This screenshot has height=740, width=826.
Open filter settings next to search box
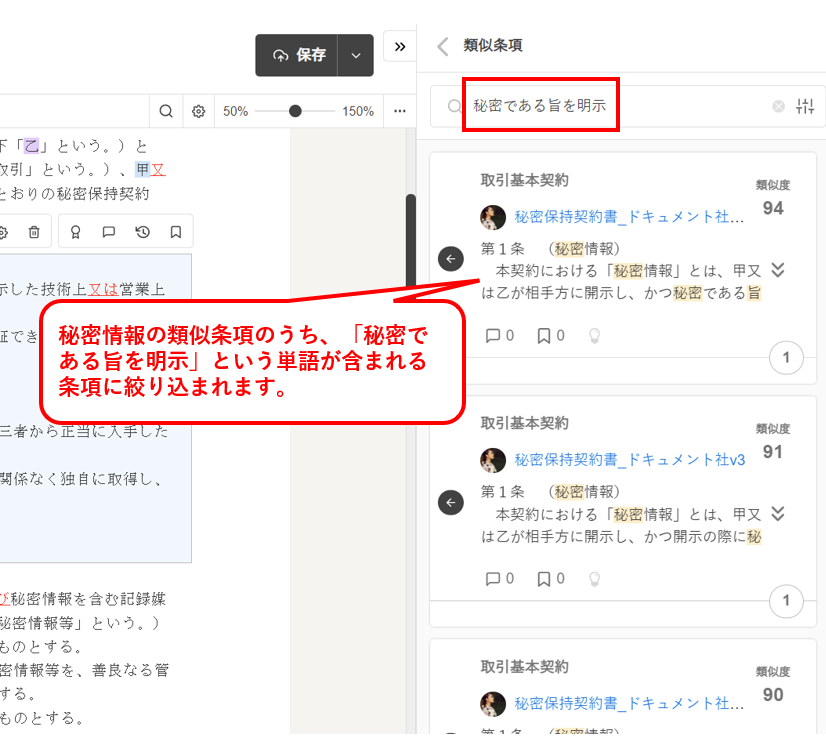[x=805, y=106]
